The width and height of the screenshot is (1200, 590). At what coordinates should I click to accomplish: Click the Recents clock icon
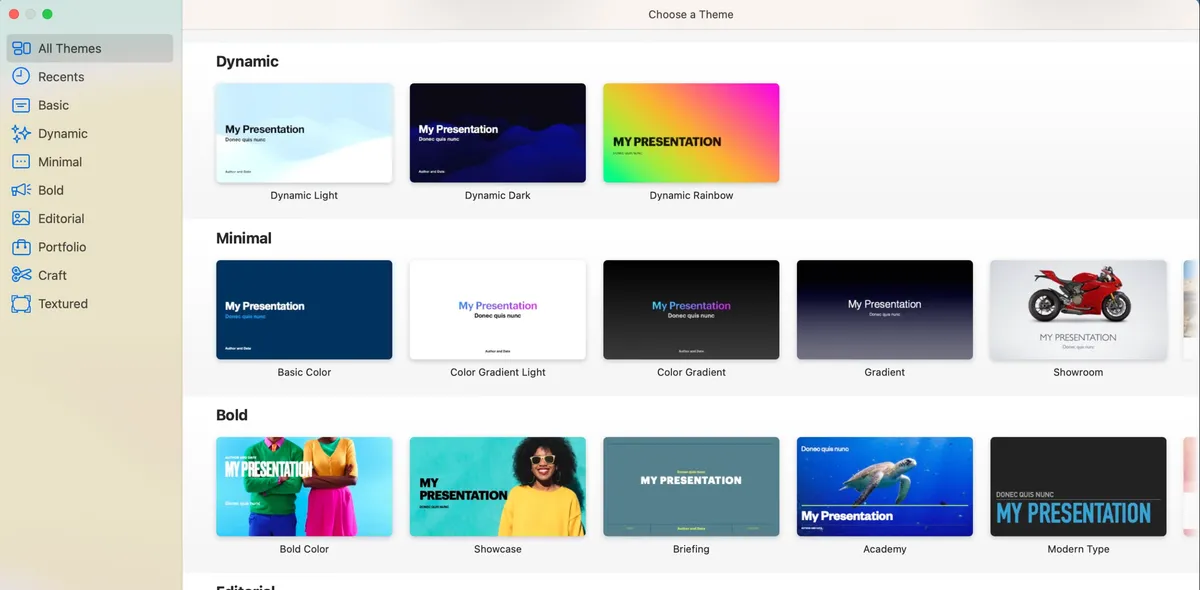click(21, 76)
